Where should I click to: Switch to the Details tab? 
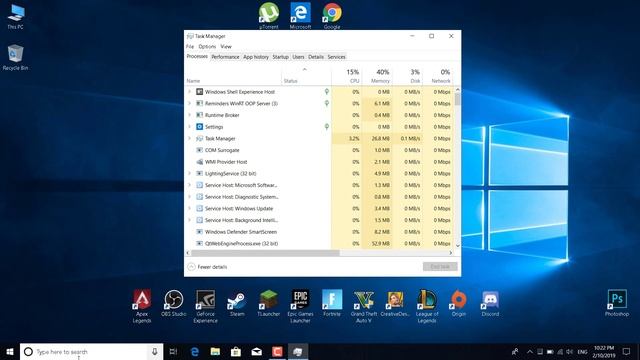[x=316, y=57]
